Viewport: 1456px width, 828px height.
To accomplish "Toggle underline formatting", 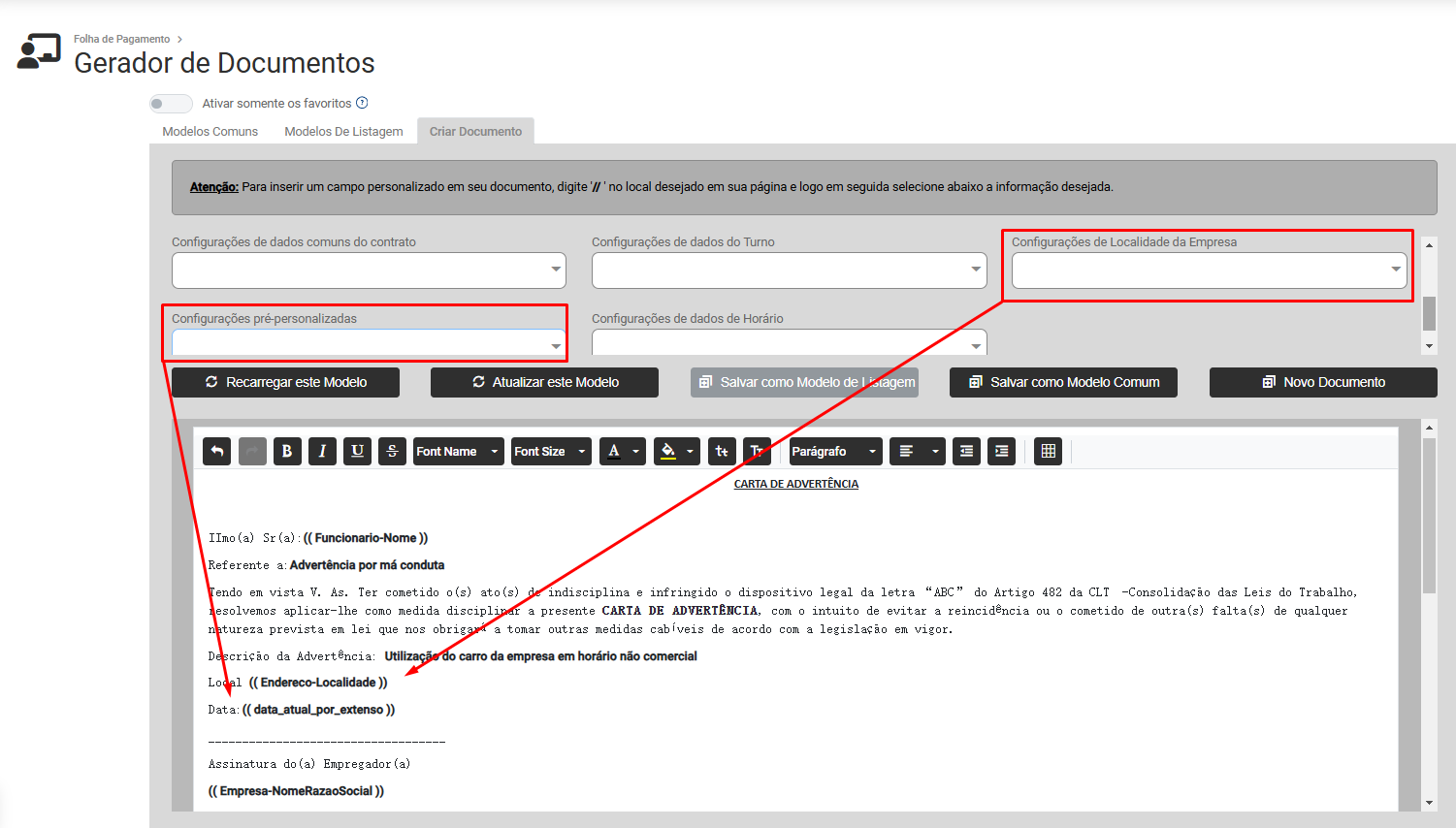I will click(x=357, y=451).
